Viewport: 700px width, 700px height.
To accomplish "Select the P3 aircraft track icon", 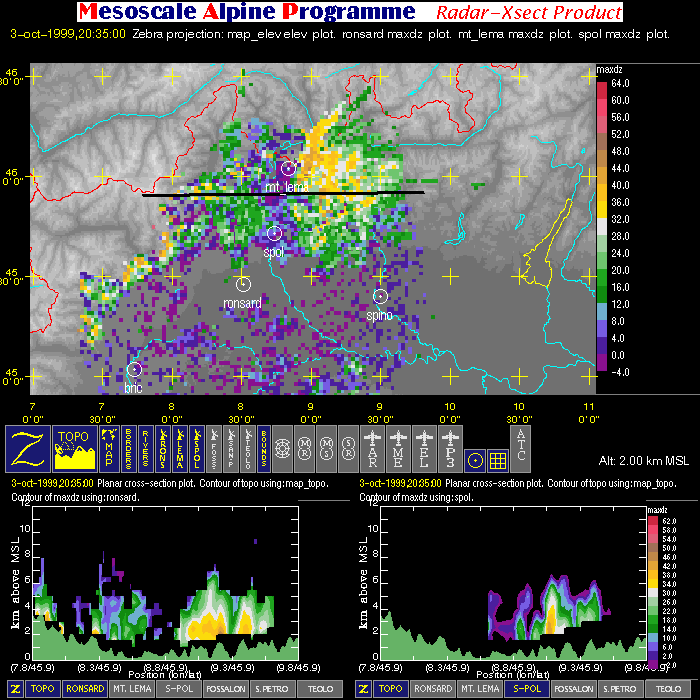I will [448, 449].
